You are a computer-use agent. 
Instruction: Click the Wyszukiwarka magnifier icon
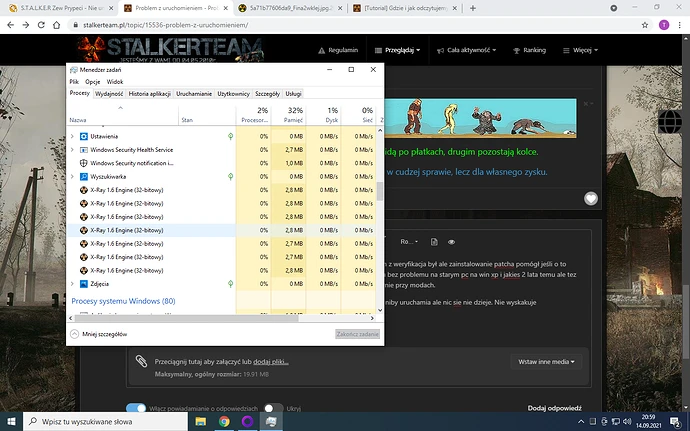(x=84, y=177)
